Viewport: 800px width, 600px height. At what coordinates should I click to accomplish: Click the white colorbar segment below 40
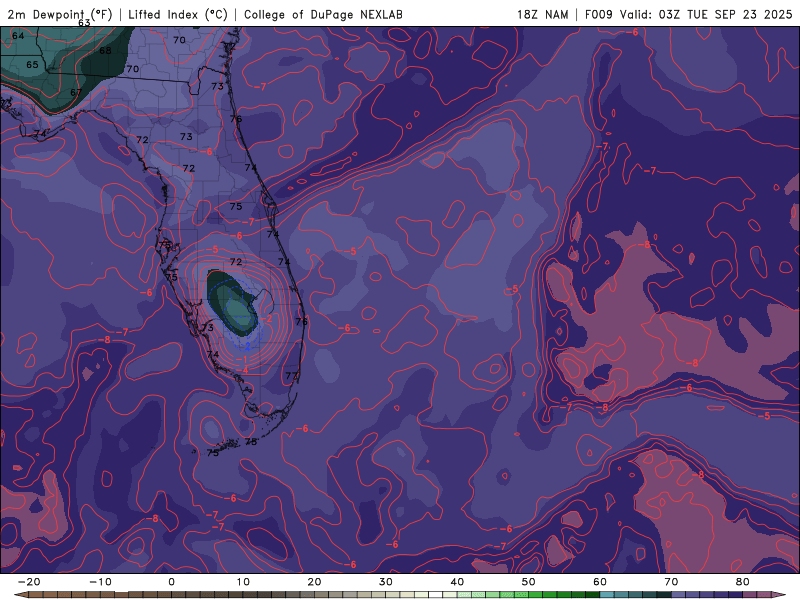click(436, 595)
